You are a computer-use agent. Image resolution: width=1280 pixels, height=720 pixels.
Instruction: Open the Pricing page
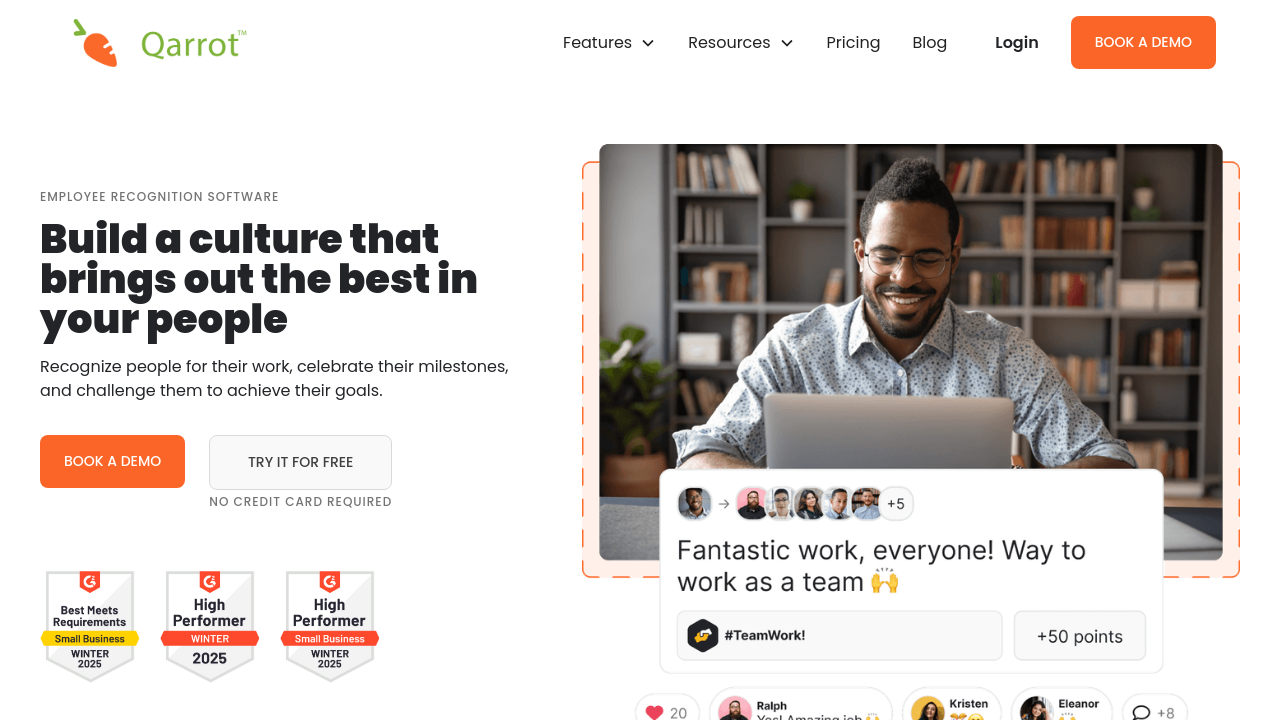[853, 42]
